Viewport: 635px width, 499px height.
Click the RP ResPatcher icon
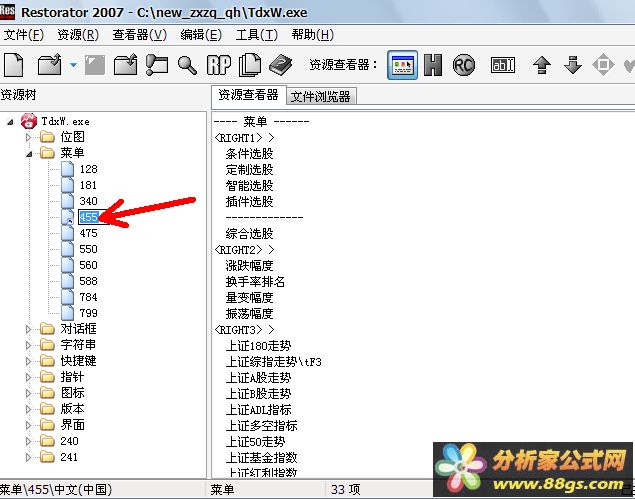coord(219,65)
